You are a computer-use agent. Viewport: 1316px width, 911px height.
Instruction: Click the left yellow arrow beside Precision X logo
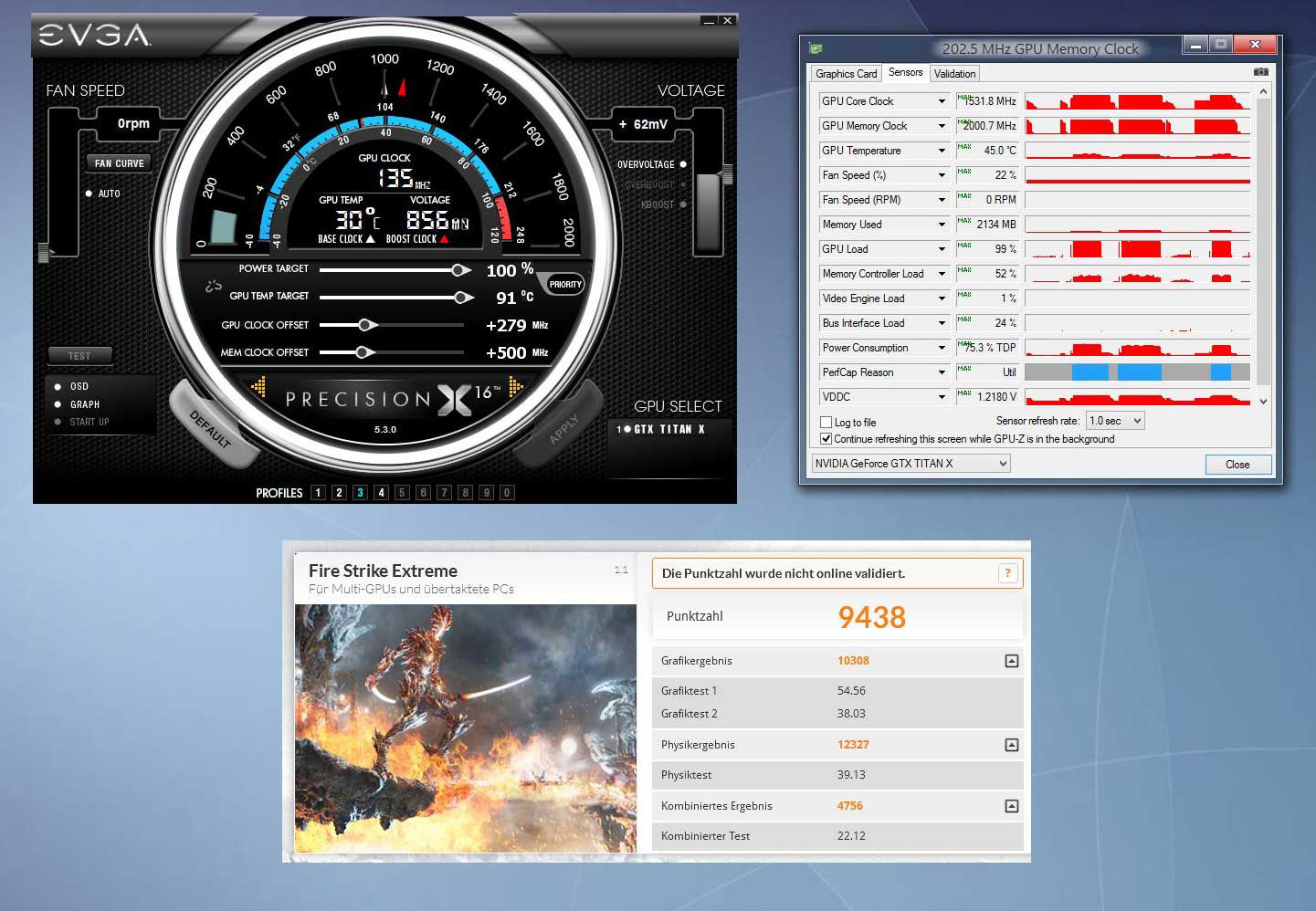tap(259, 388)
